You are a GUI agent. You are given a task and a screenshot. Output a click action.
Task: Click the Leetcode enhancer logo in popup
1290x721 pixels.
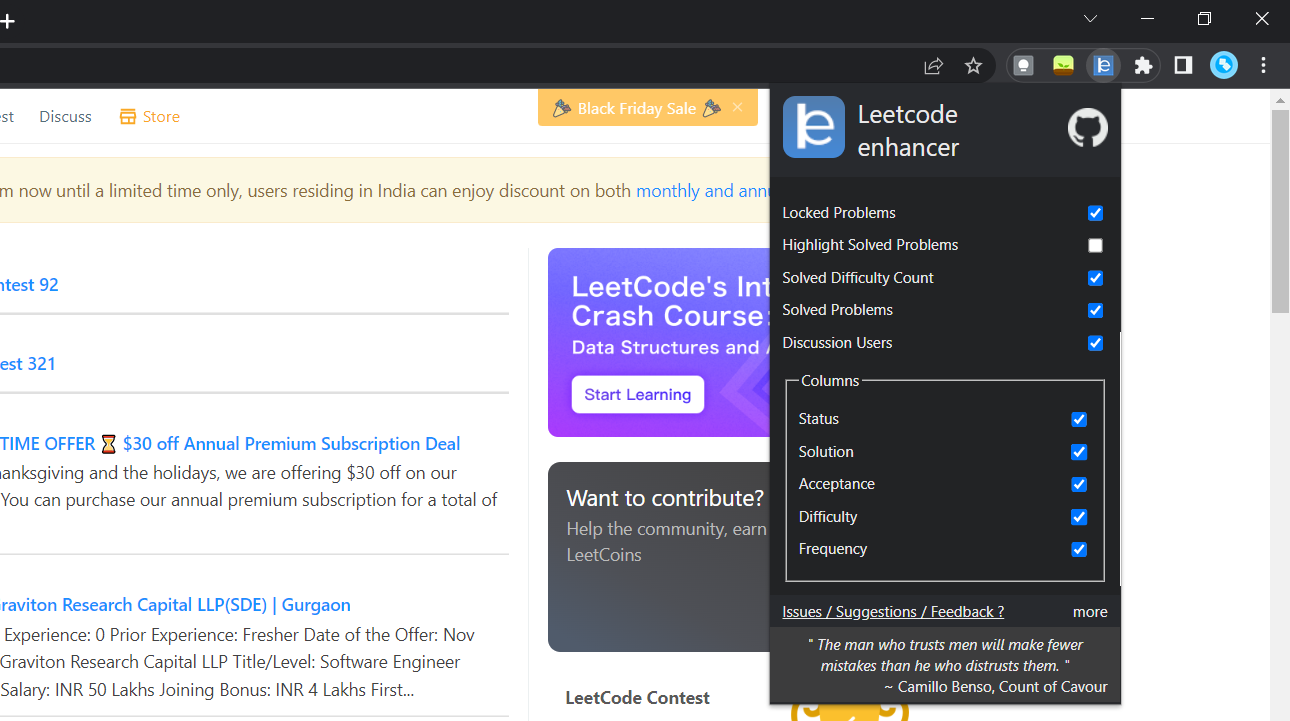pyautogui.click(x=814, y=127)
